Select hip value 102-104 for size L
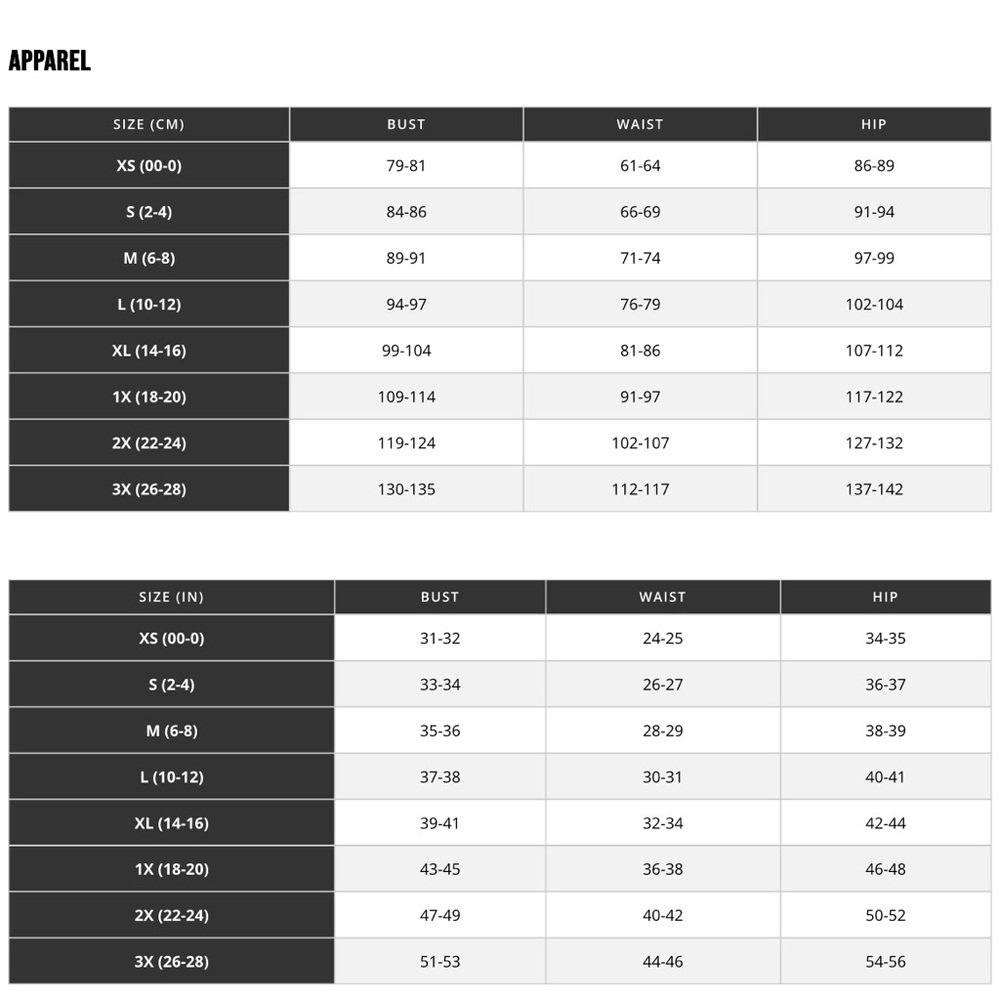Screen dimensions: 1000x1000 click(874, 304)
